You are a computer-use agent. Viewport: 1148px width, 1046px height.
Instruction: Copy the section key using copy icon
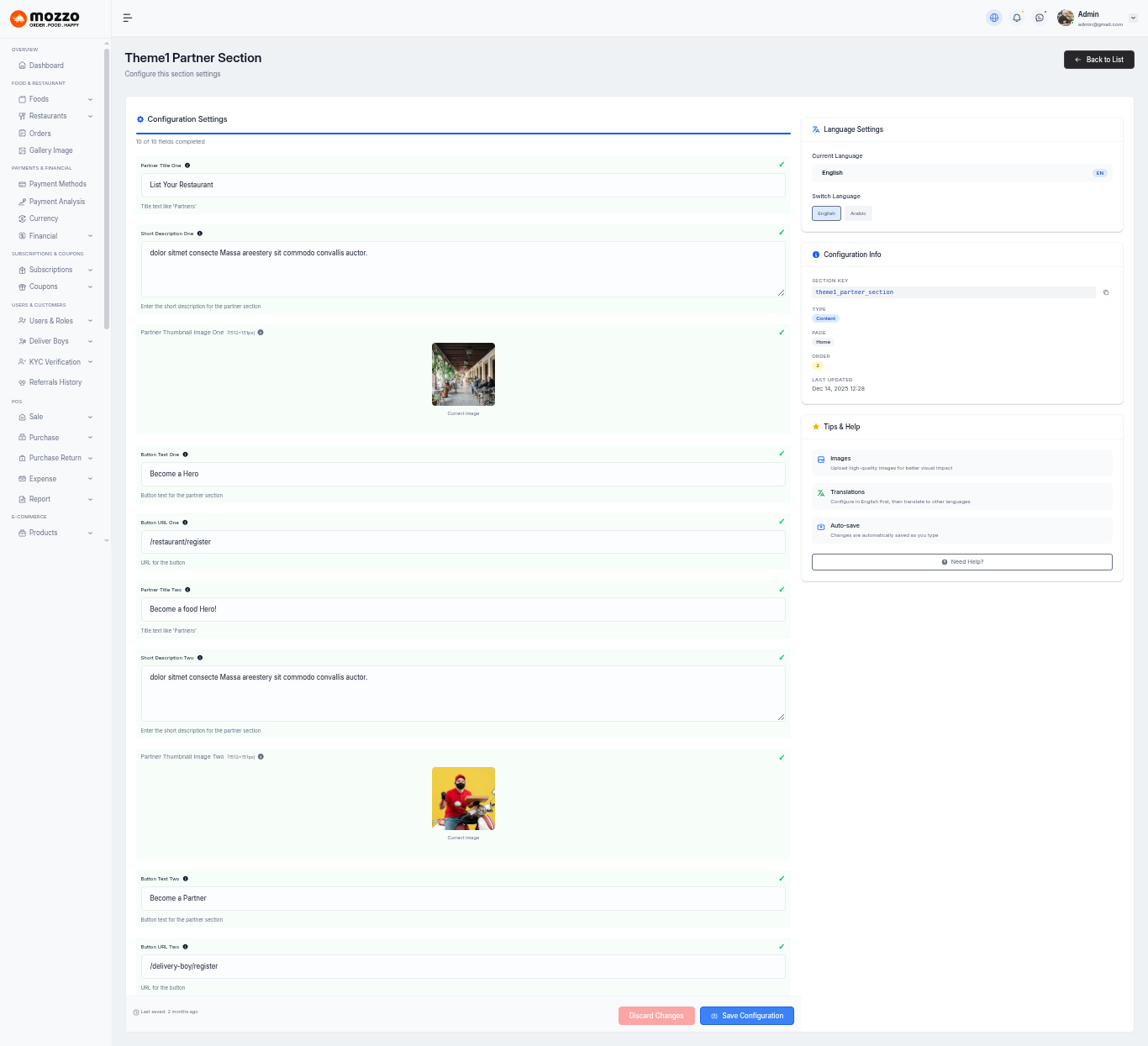[1106, 292]
